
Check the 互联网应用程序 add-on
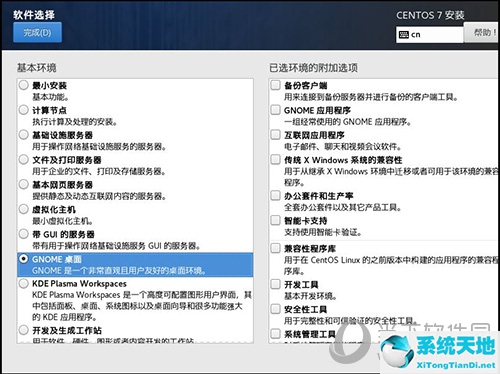pos(275,135)
